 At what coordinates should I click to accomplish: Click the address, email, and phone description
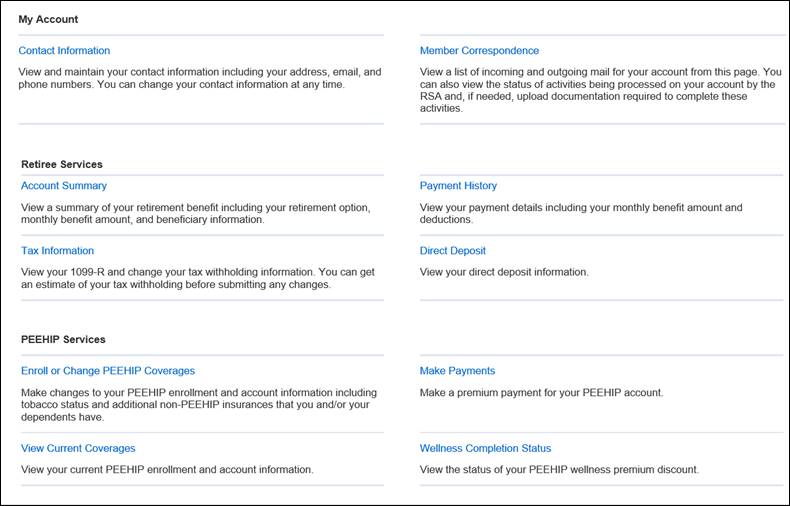coord(200,78)
